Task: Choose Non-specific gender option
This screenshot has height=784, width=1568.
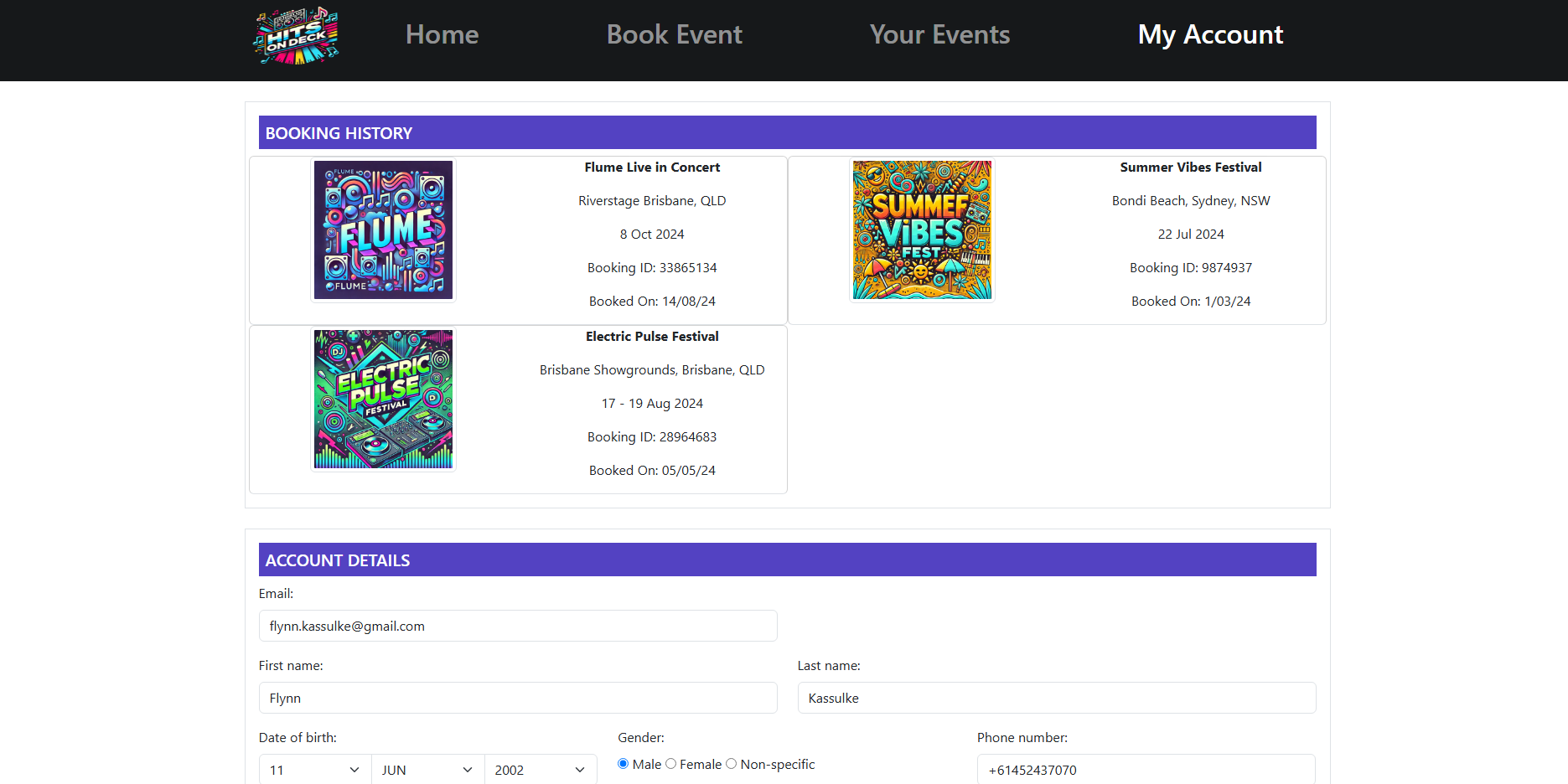Action: [x=732, y=764]
